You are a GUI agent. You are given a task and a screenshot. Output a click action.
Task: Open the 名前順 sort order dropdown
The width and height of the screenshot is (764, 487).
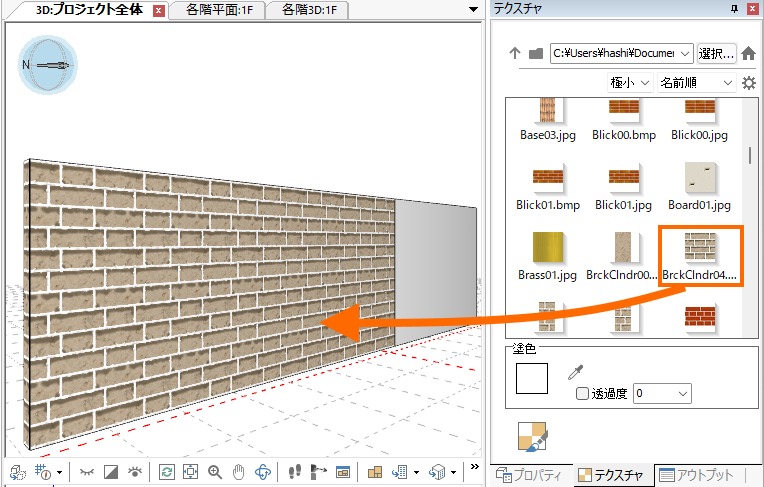(x=696, y=83)
